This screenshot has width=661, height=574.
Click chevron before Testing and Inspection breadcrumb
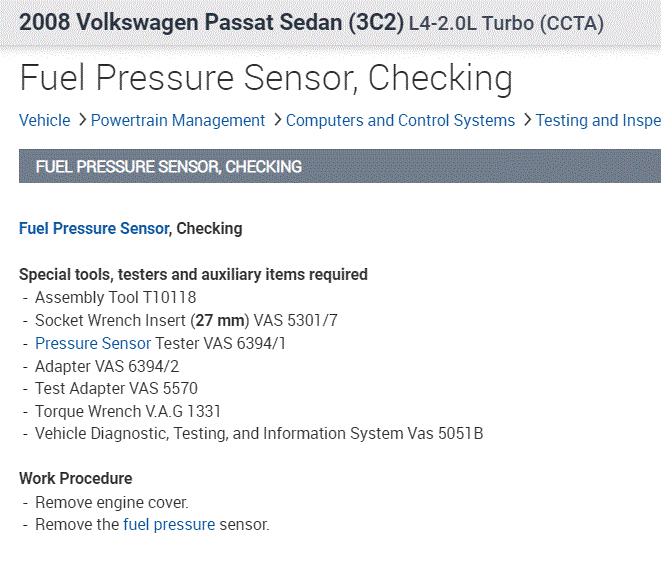tap(526, 121)
